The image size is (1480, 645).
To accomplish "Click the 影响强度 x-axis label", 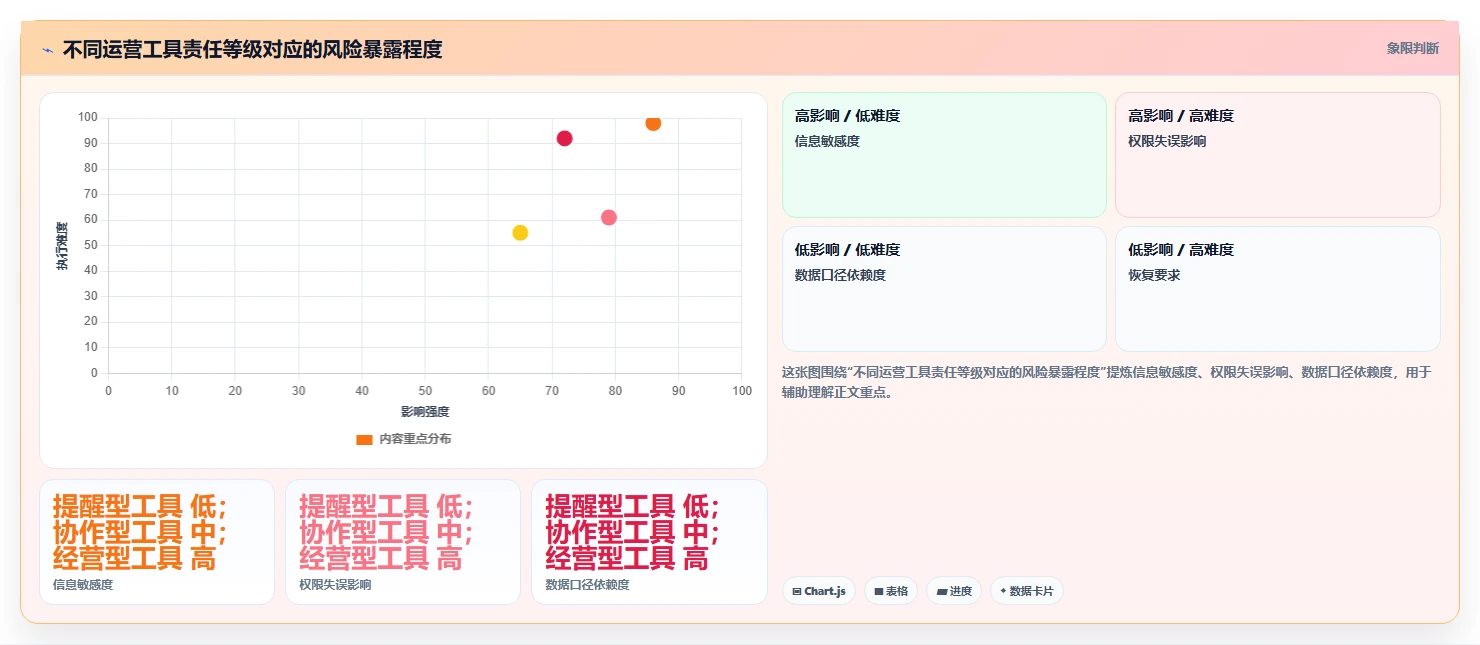I will click(x=425, y=412).
